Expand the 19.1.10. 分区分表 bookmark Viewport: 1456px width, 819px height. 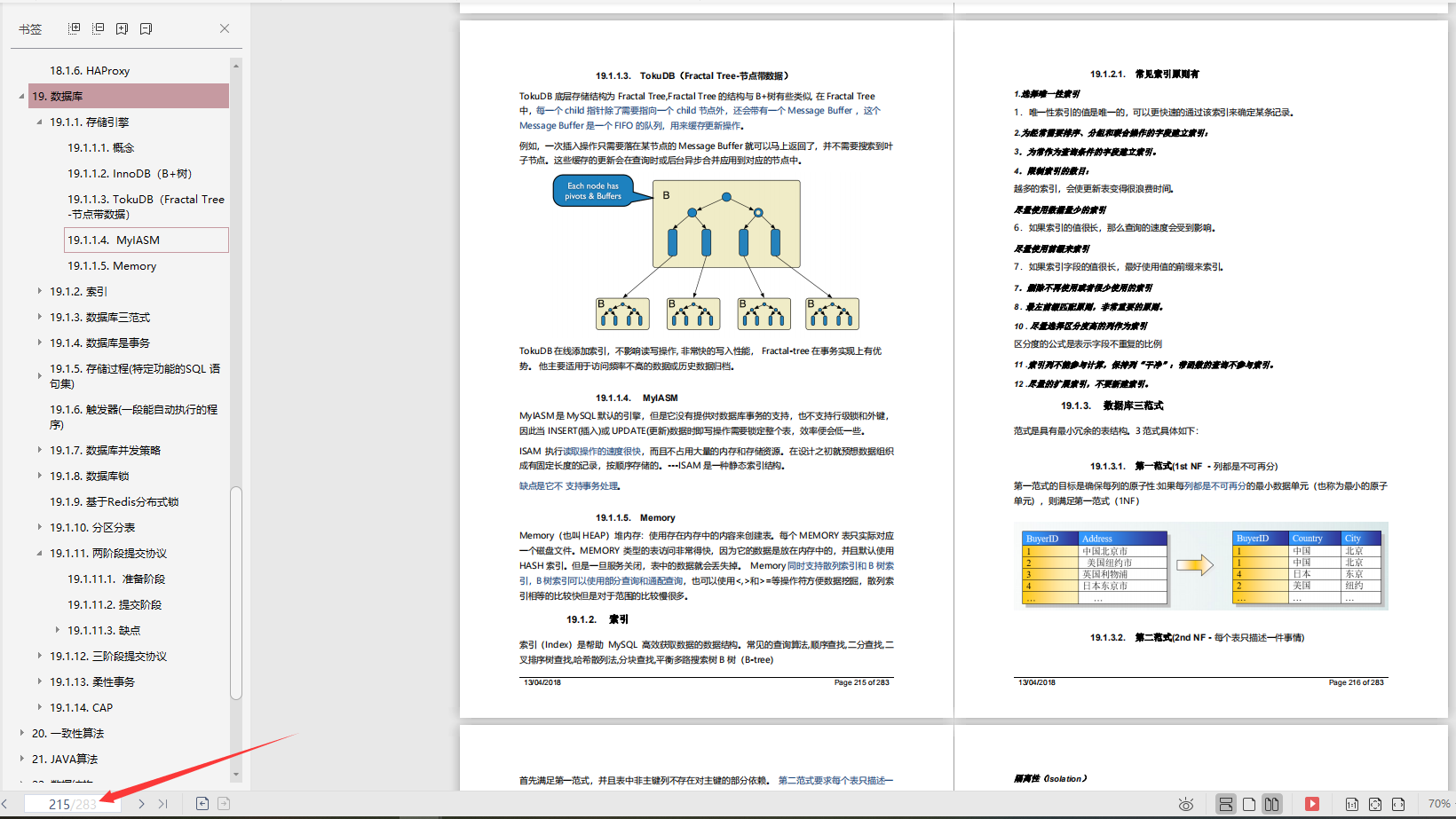pos(39,527)
